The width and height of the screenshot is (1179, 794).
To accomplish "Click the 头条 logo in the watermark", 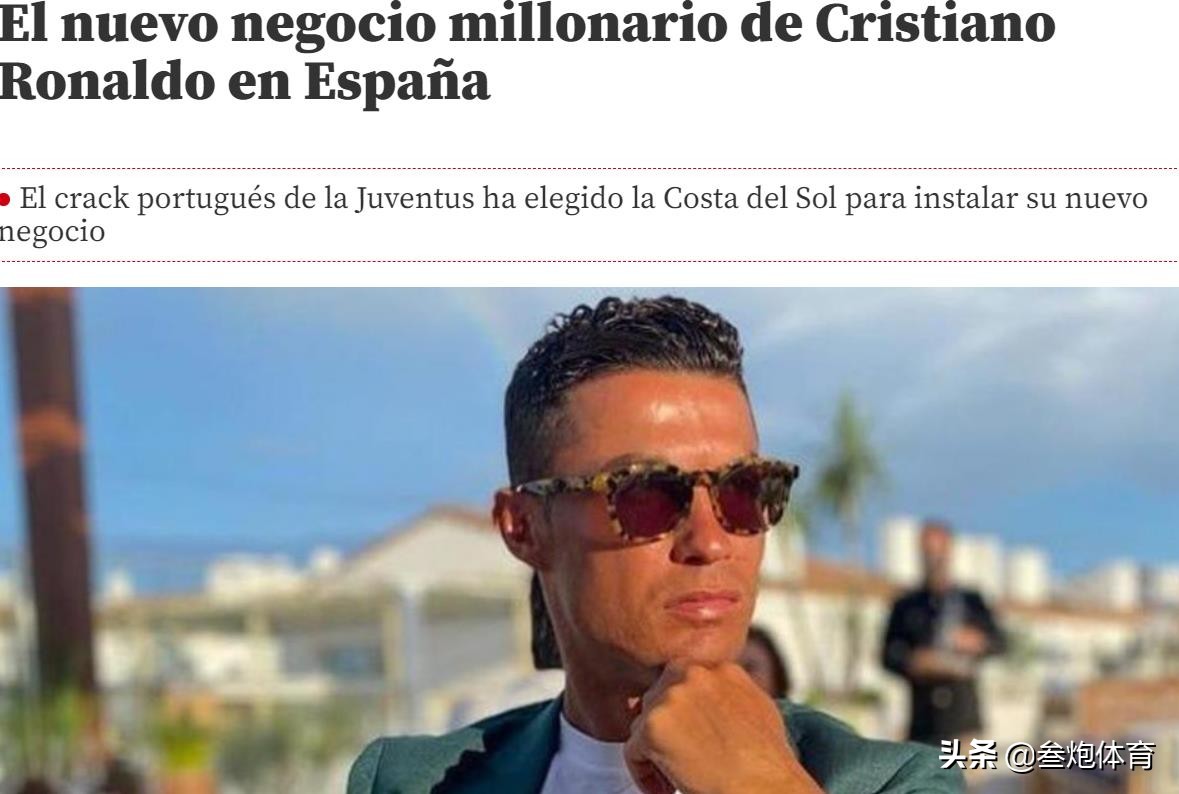I will (968, 754).
